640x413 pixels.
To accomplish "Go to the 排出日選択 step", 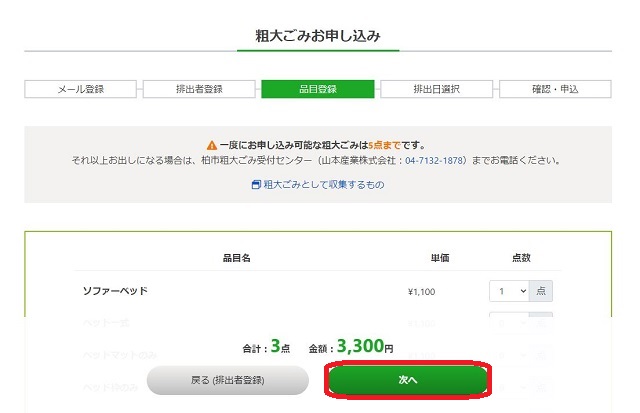I will coord(436,89).
